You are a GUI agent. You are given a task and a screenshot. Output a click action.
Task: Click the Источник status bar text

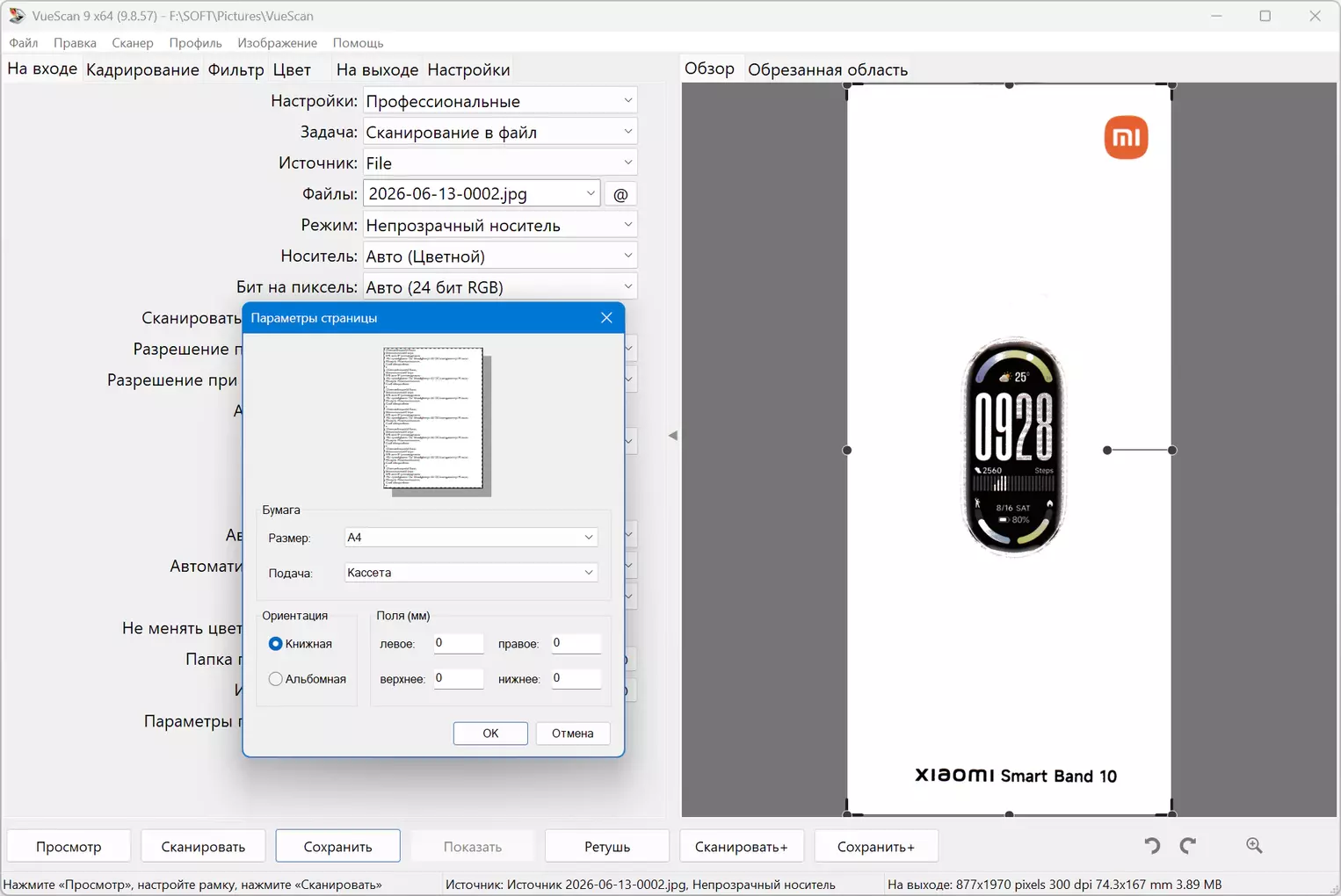pos(641,885)
